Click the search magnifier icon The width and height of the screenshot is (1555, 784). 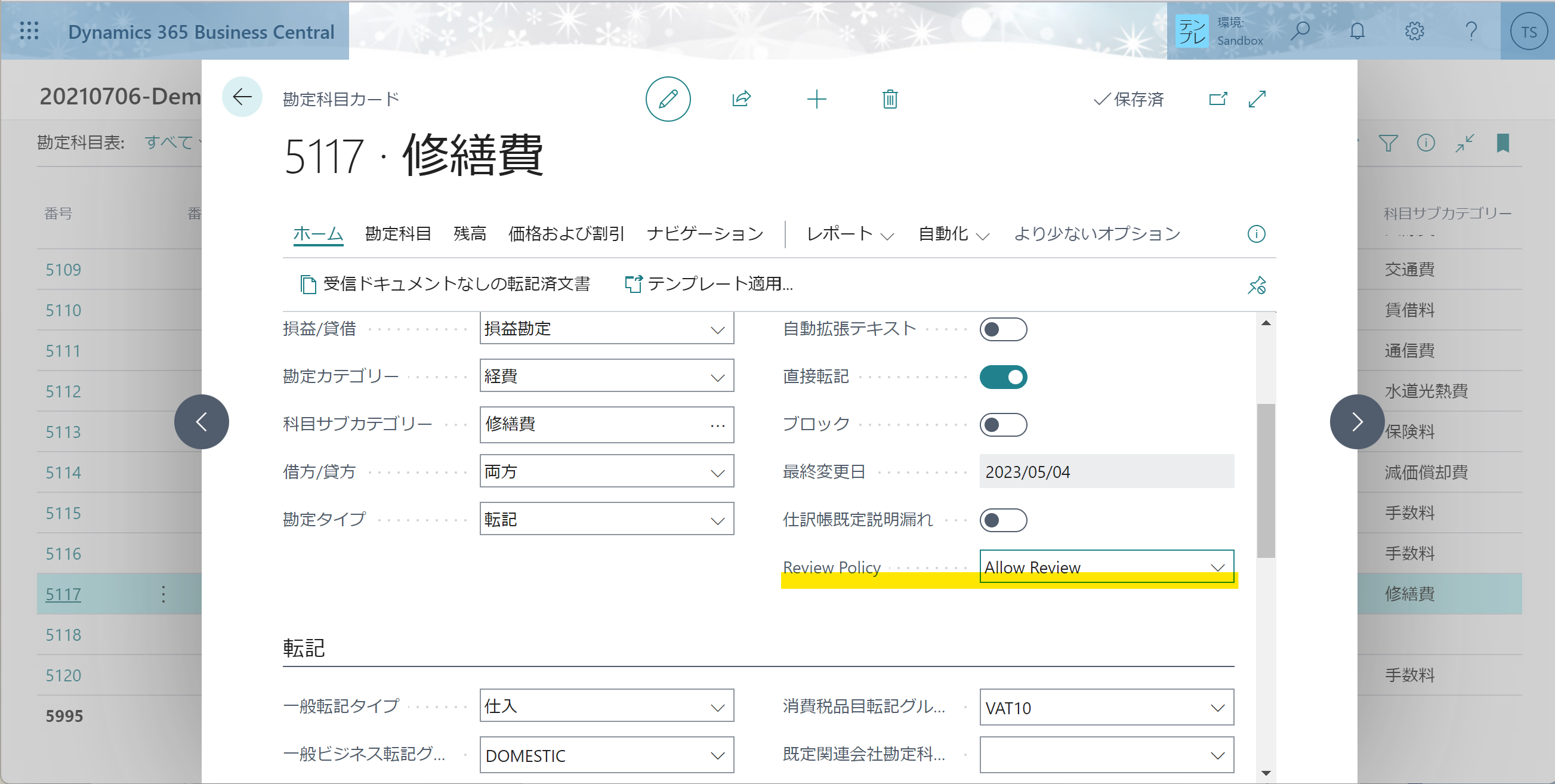[x=1300, y=31]
